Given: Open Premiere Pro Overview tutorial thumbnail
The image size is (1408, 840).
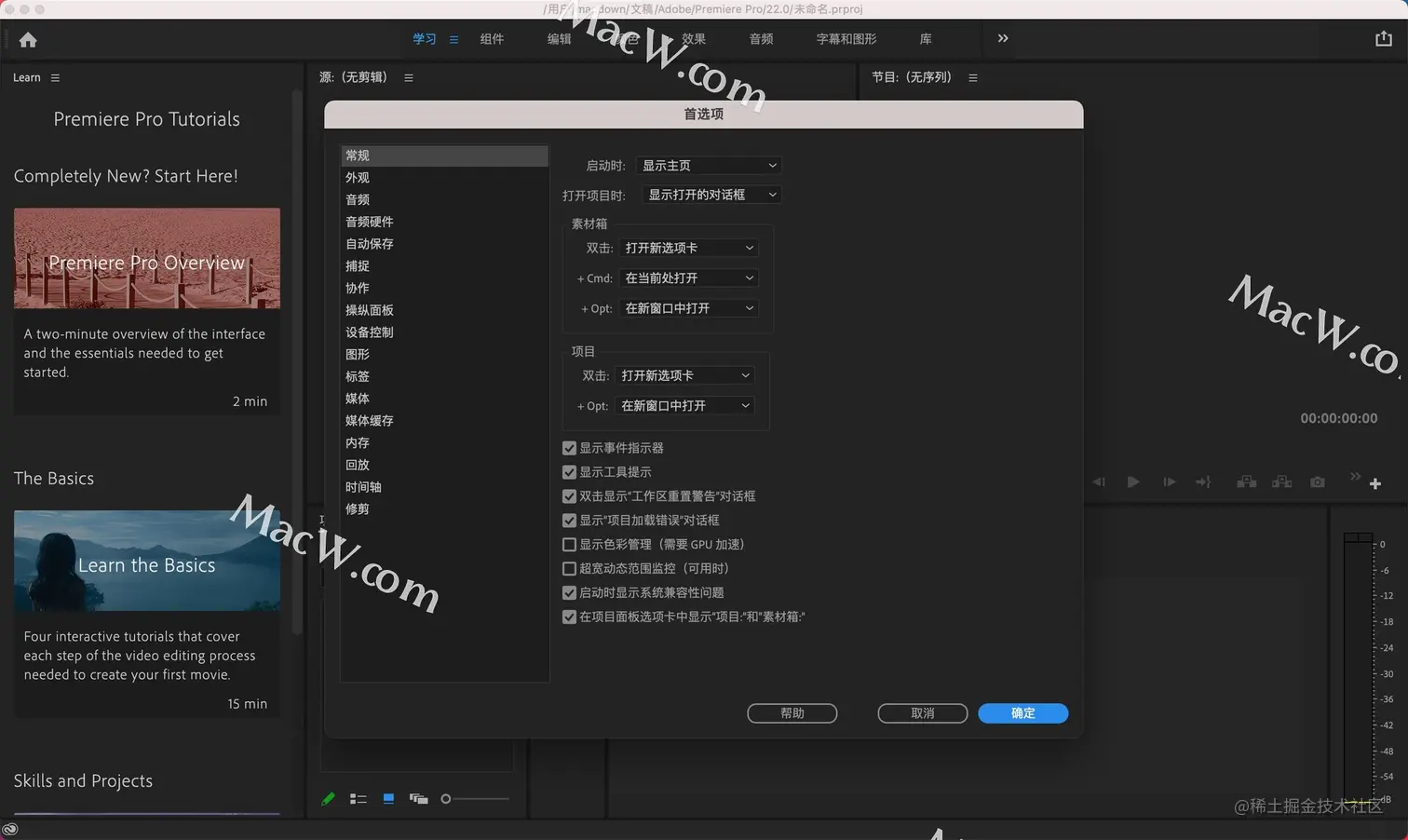Looking at the screenshot, I should tap(147, 259).
